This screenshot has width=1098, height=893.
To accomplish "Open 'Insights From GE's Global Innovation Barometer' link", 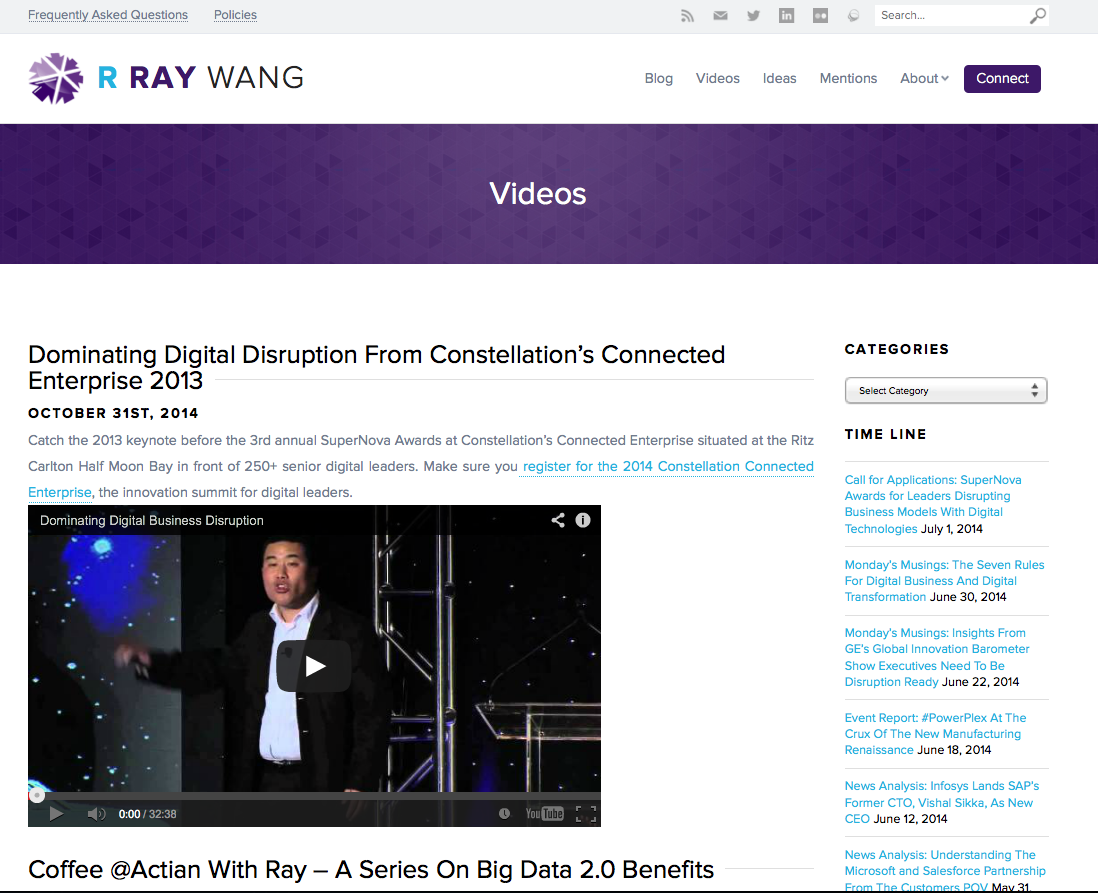I will click(937, 657).
